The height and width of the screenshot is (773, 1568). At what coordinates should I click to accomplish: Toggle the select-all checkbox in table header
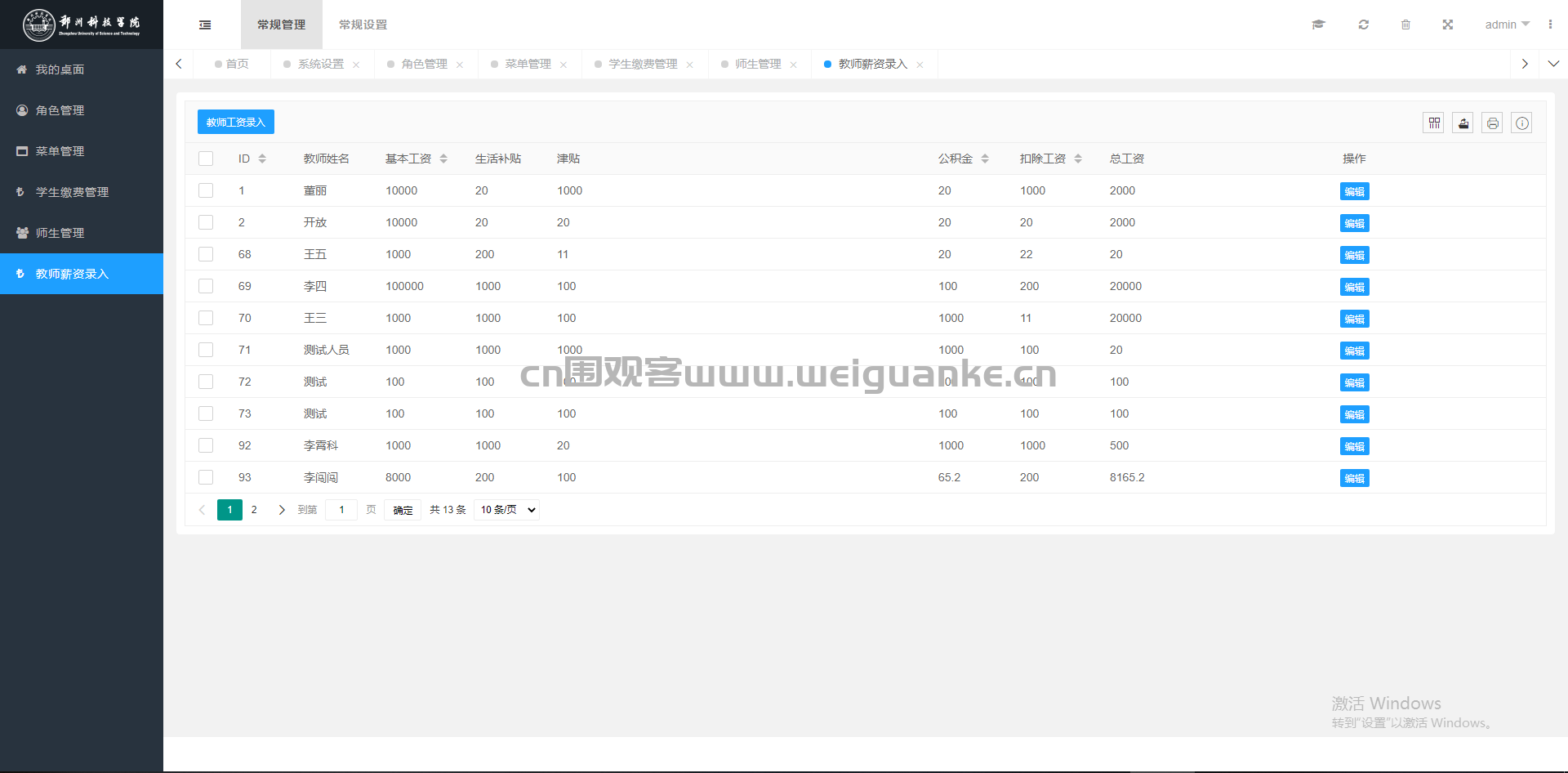click(206, 159)
